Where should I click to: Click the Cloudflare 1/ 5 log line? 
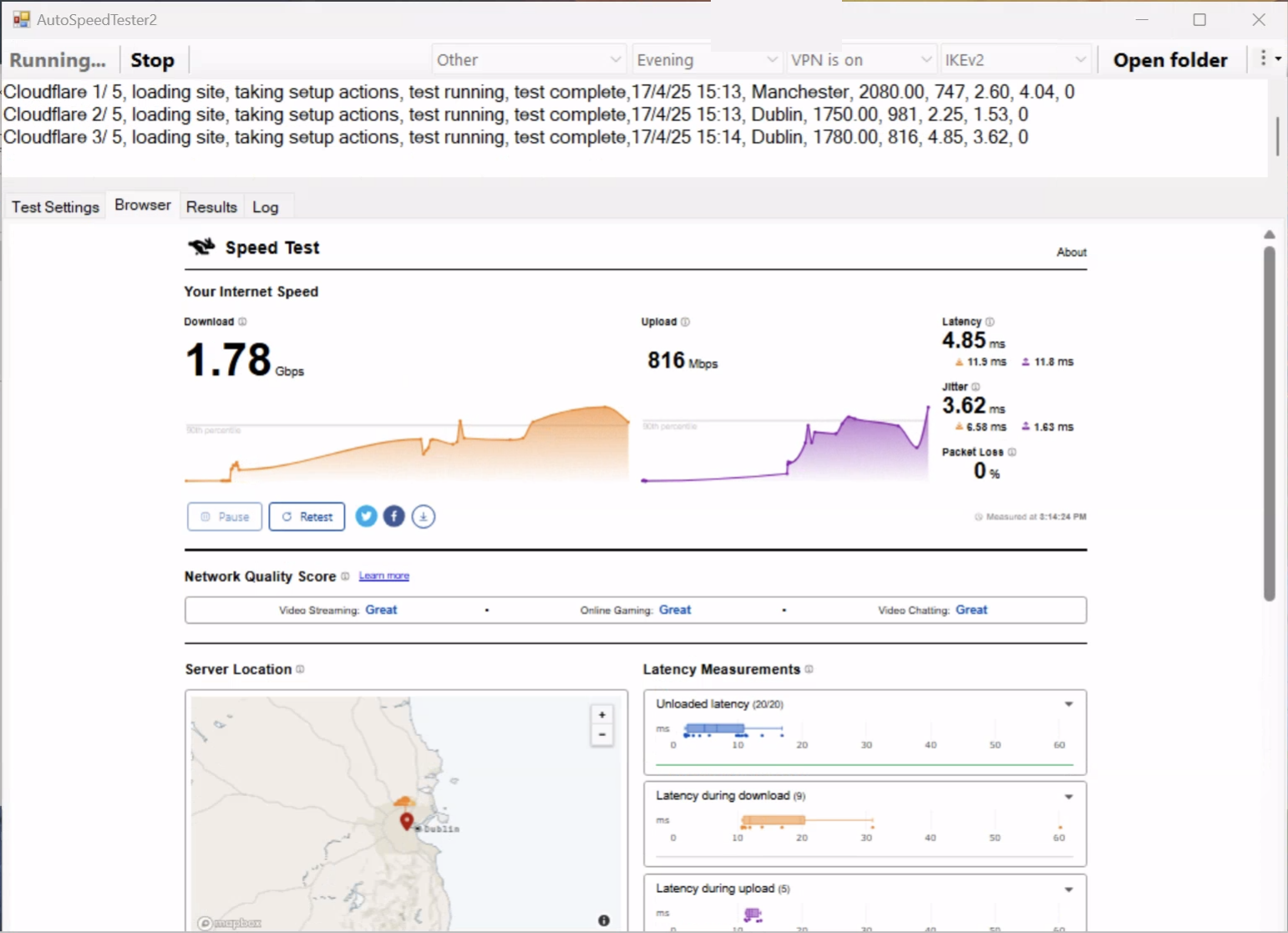click(539, 92)
